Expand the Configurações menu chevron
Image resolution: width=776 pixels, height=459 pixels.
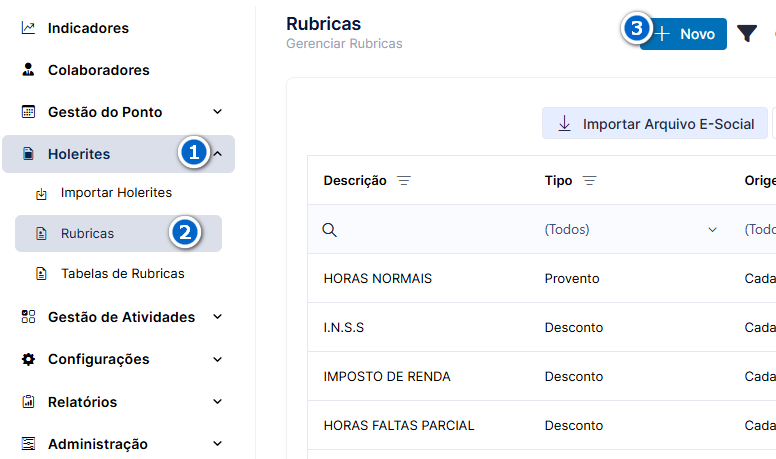pyautogui.click(x=217, y=359)
